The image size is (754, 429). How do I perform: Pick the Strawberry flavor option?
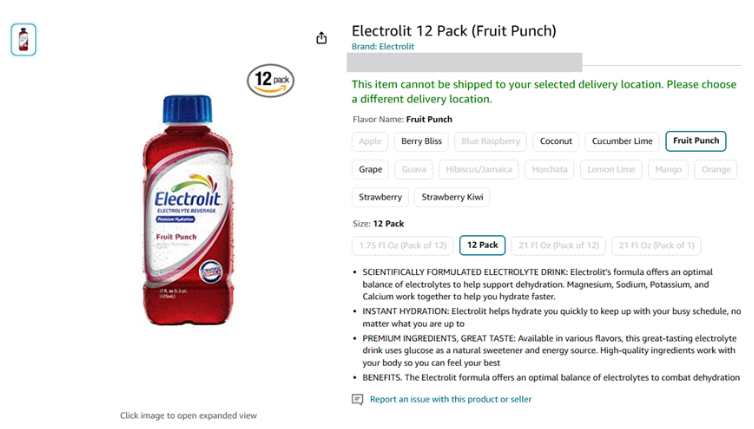380,197
